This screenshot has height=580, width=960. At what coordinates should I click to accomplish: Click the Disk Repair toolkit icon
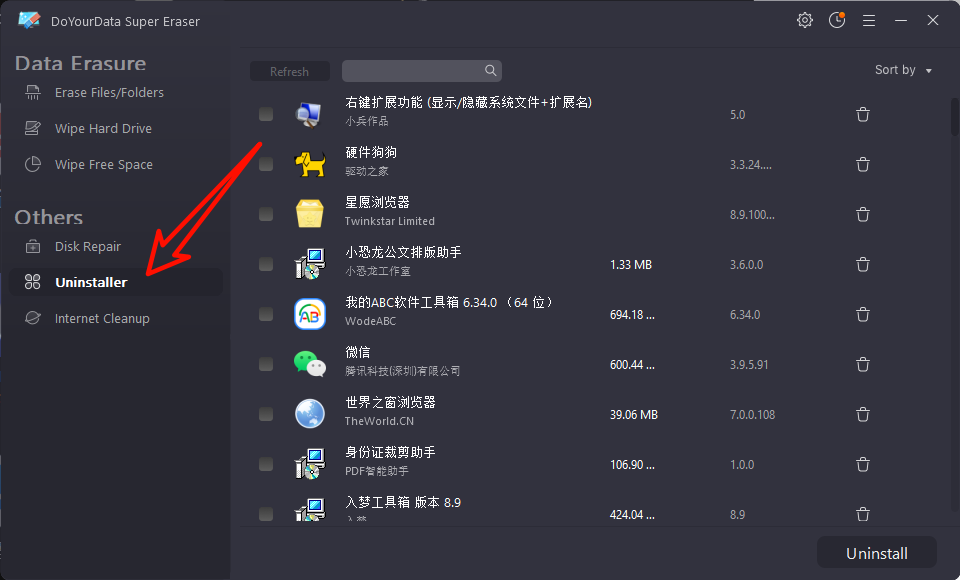[x=32, y=246]
